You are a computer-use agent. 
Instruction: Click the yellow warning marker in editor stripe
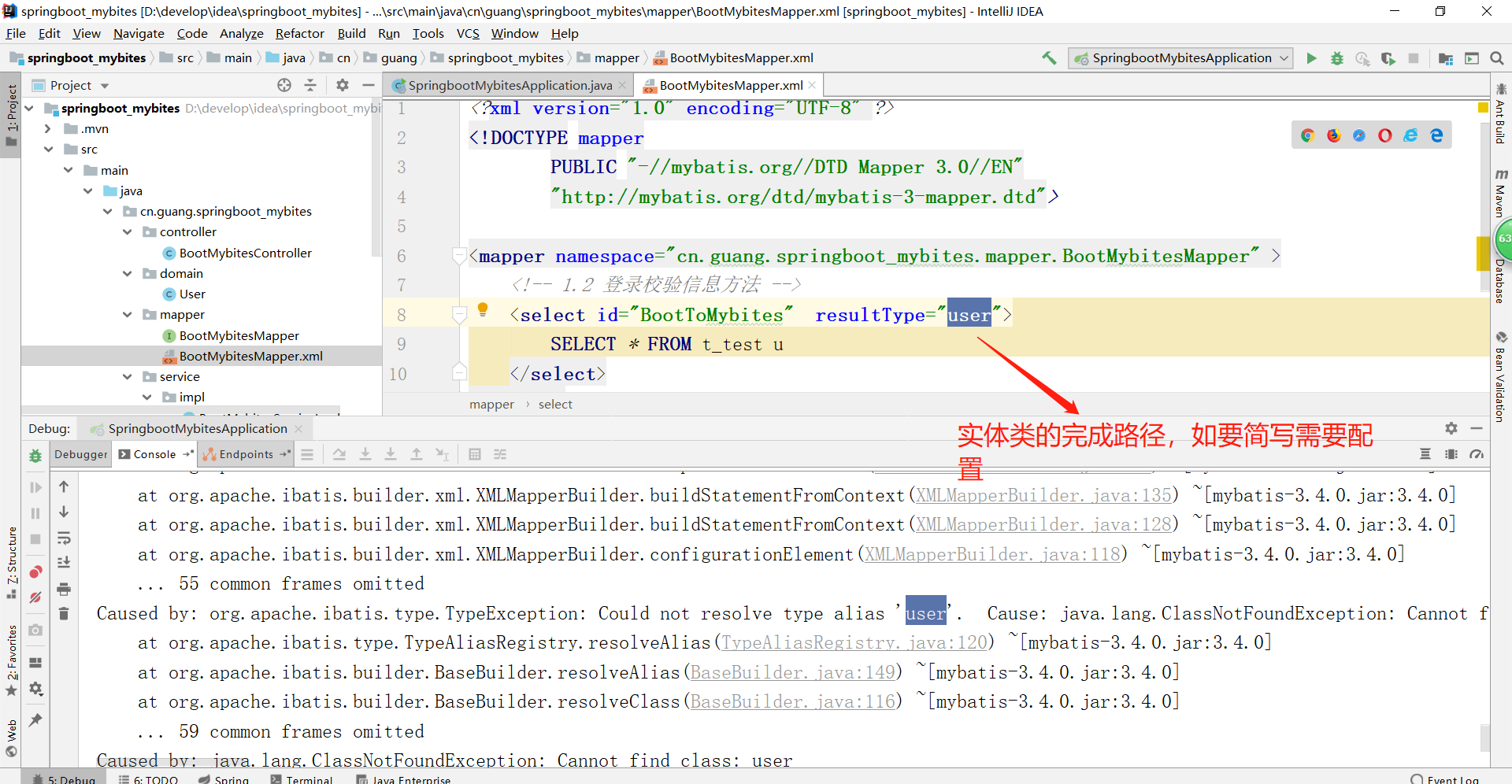click(1483, 107)
